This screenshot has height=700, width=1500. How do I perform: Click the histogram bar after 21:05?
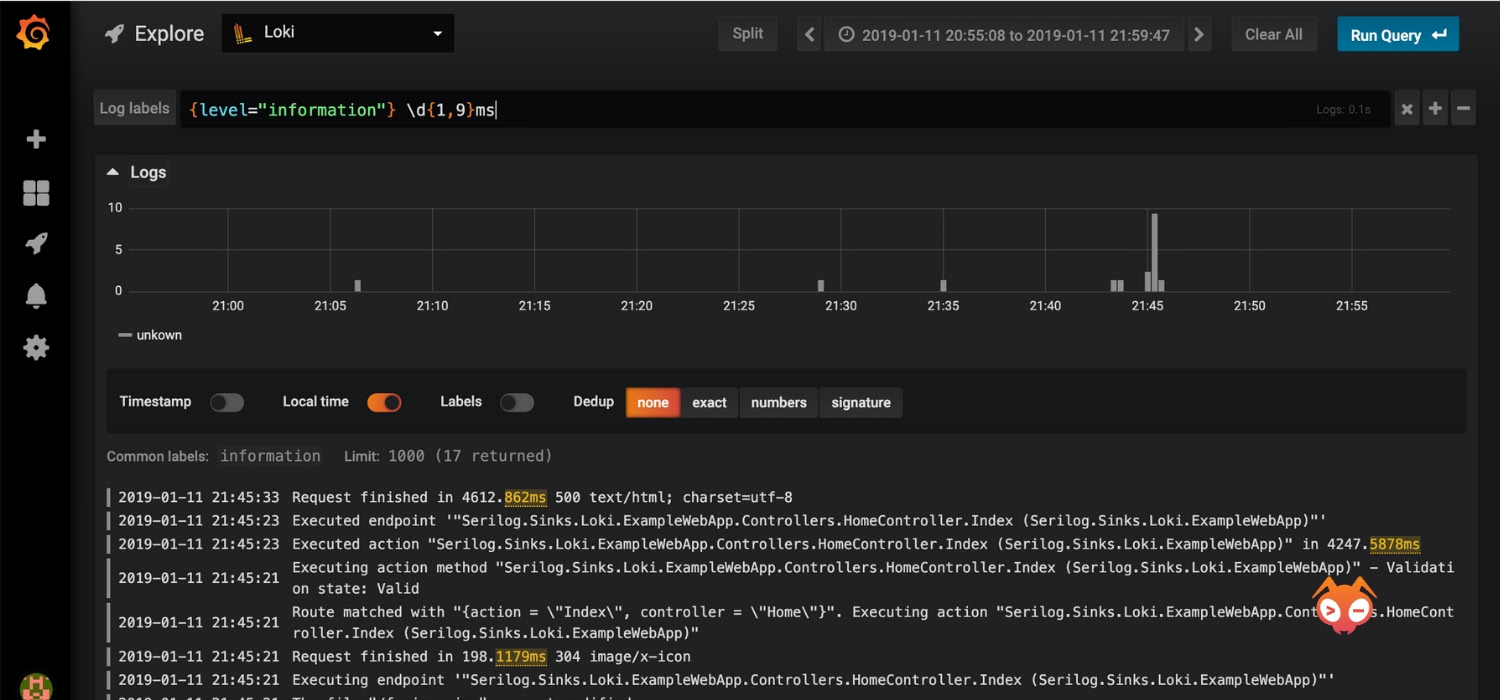357,286
